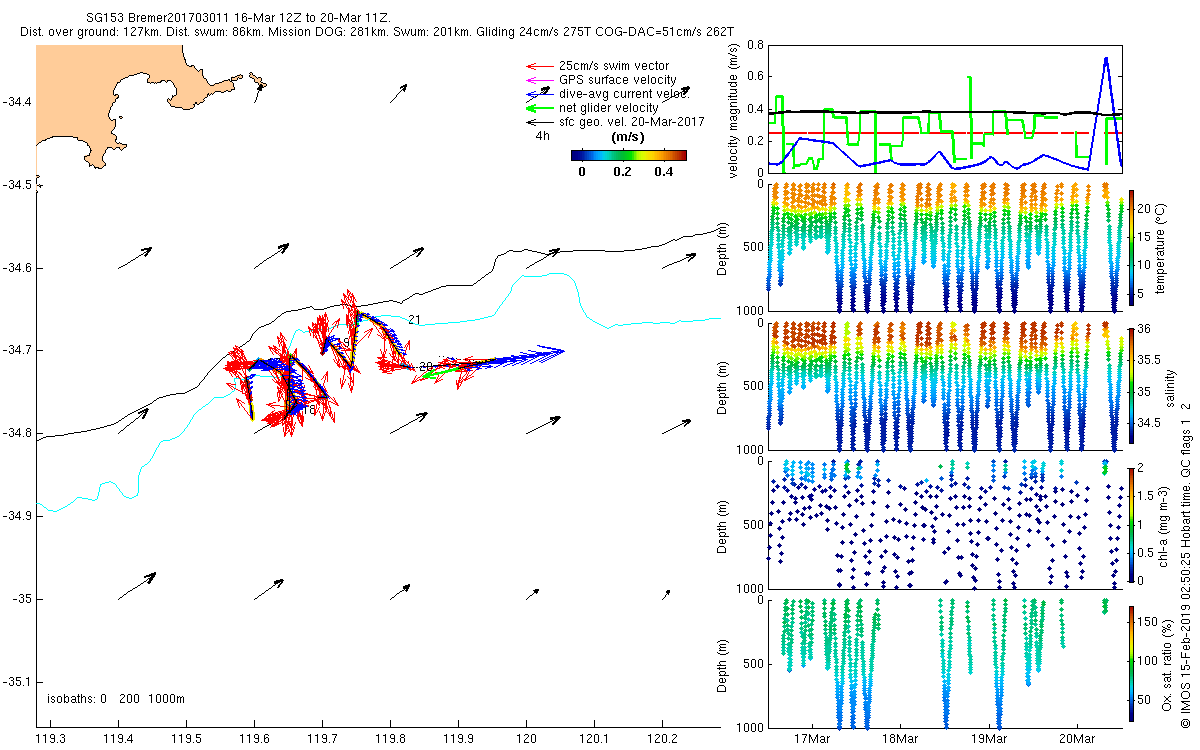Viewport: 1200px width, 750px height.
Task: Click dive number 21 label on map
Action: [x=415, y=319]
